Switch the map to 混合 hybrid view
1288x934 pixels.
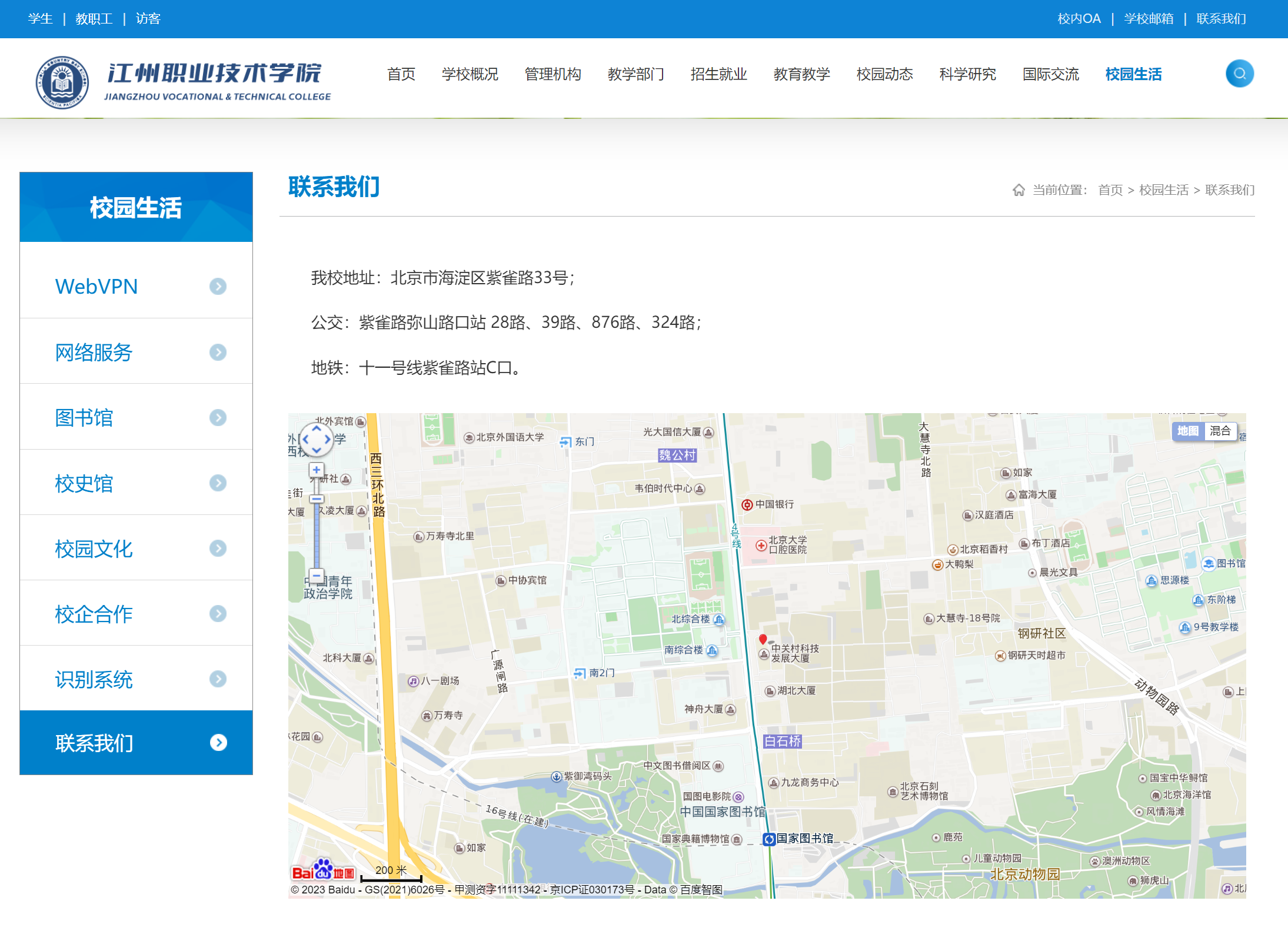point(1220,431)
